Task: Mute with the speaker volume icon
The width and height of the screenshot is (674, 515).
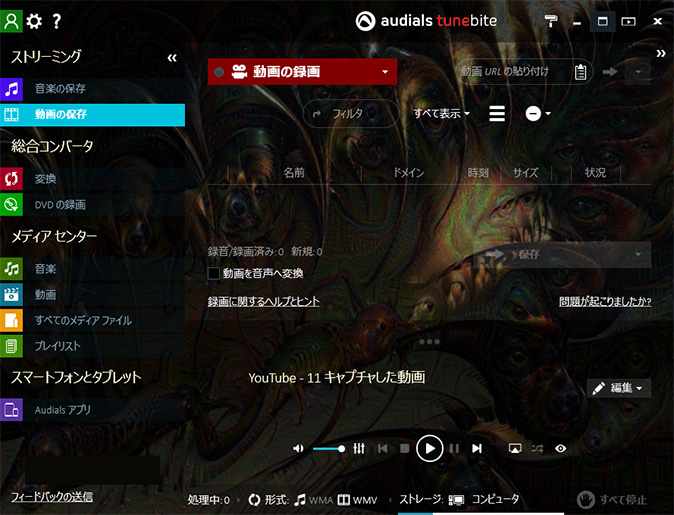Action: click(x=298, y=449)
